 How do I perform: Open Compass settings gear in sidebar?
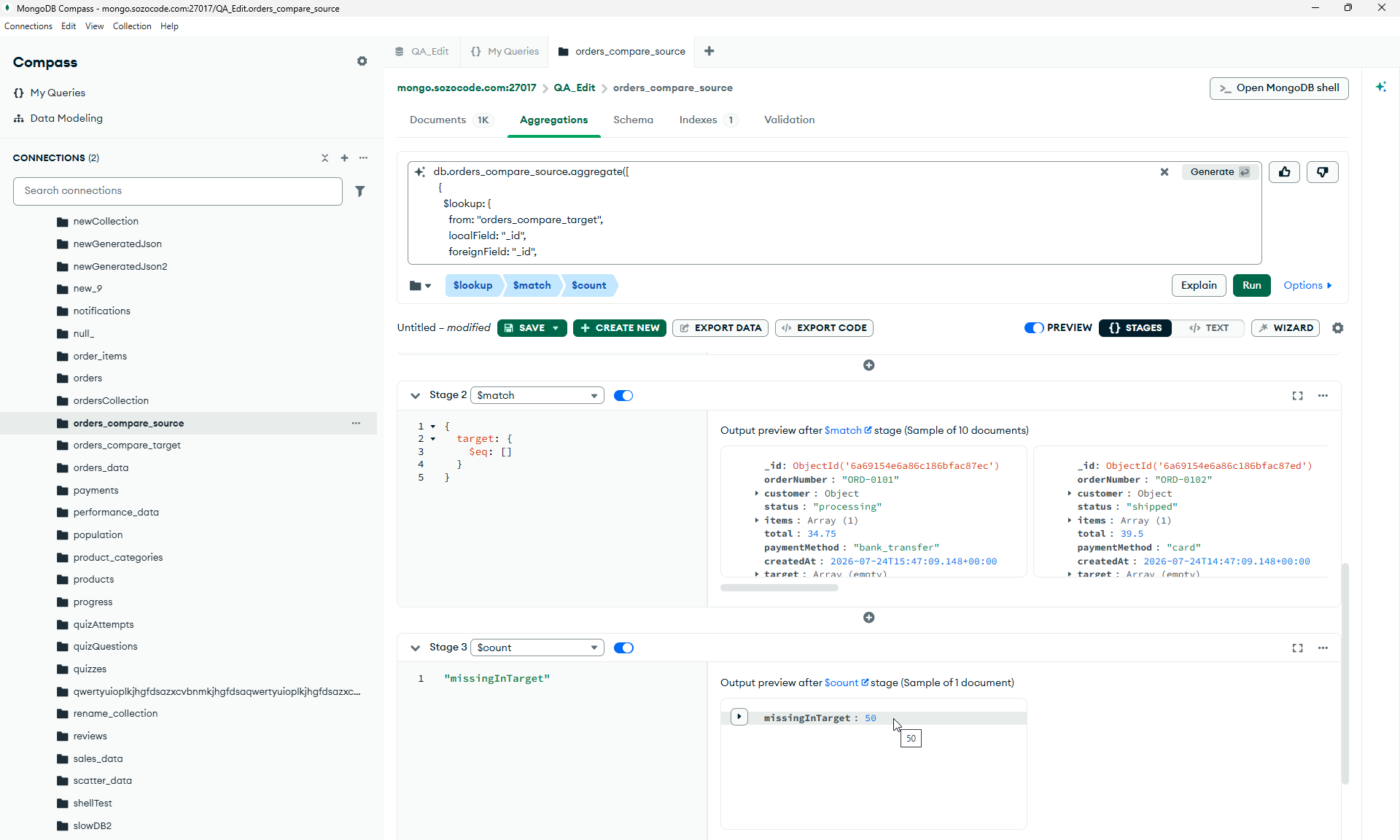coord(362,61)
